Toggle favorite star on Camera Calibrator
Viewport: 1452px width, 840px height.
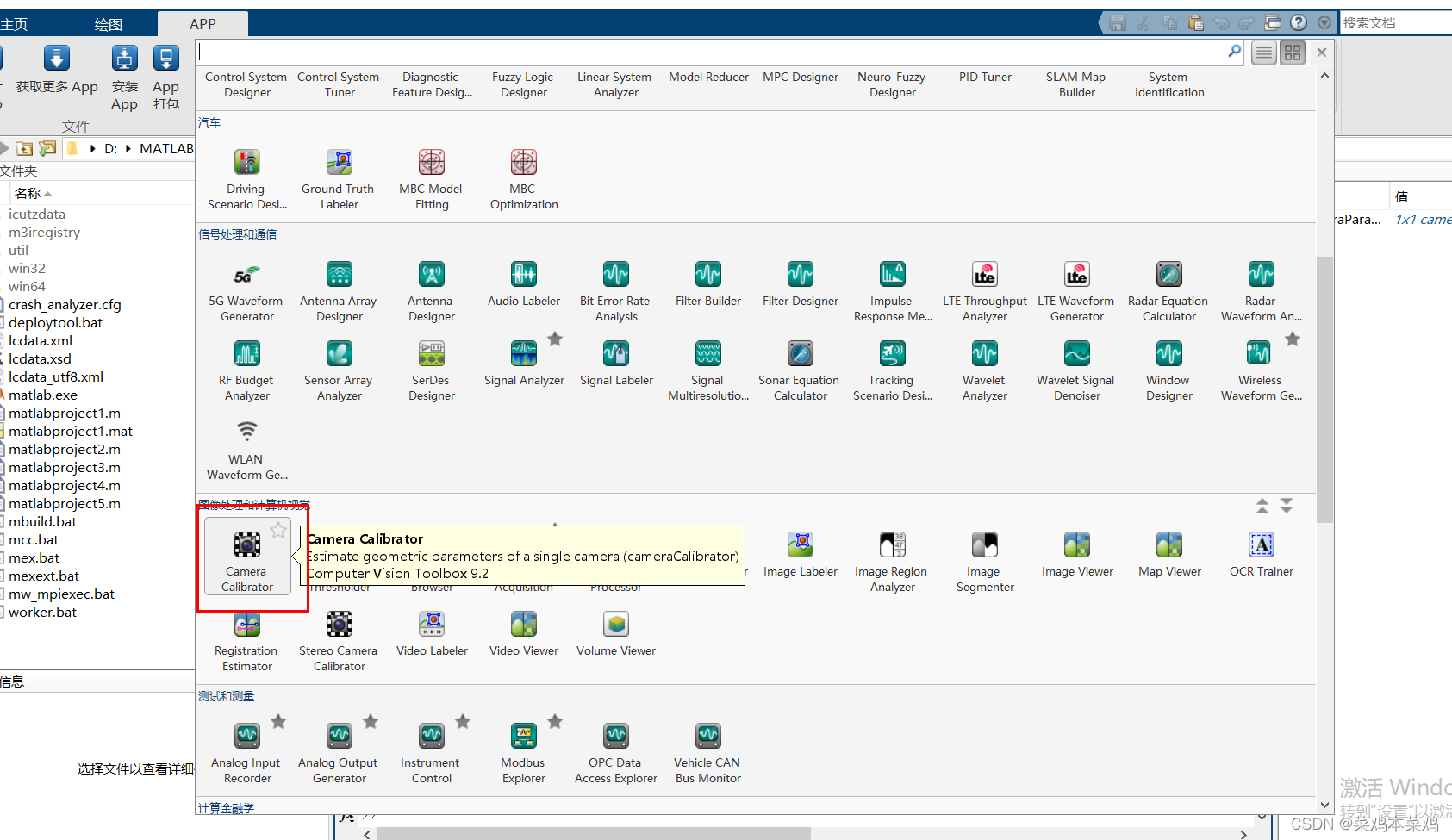(278, 530)
